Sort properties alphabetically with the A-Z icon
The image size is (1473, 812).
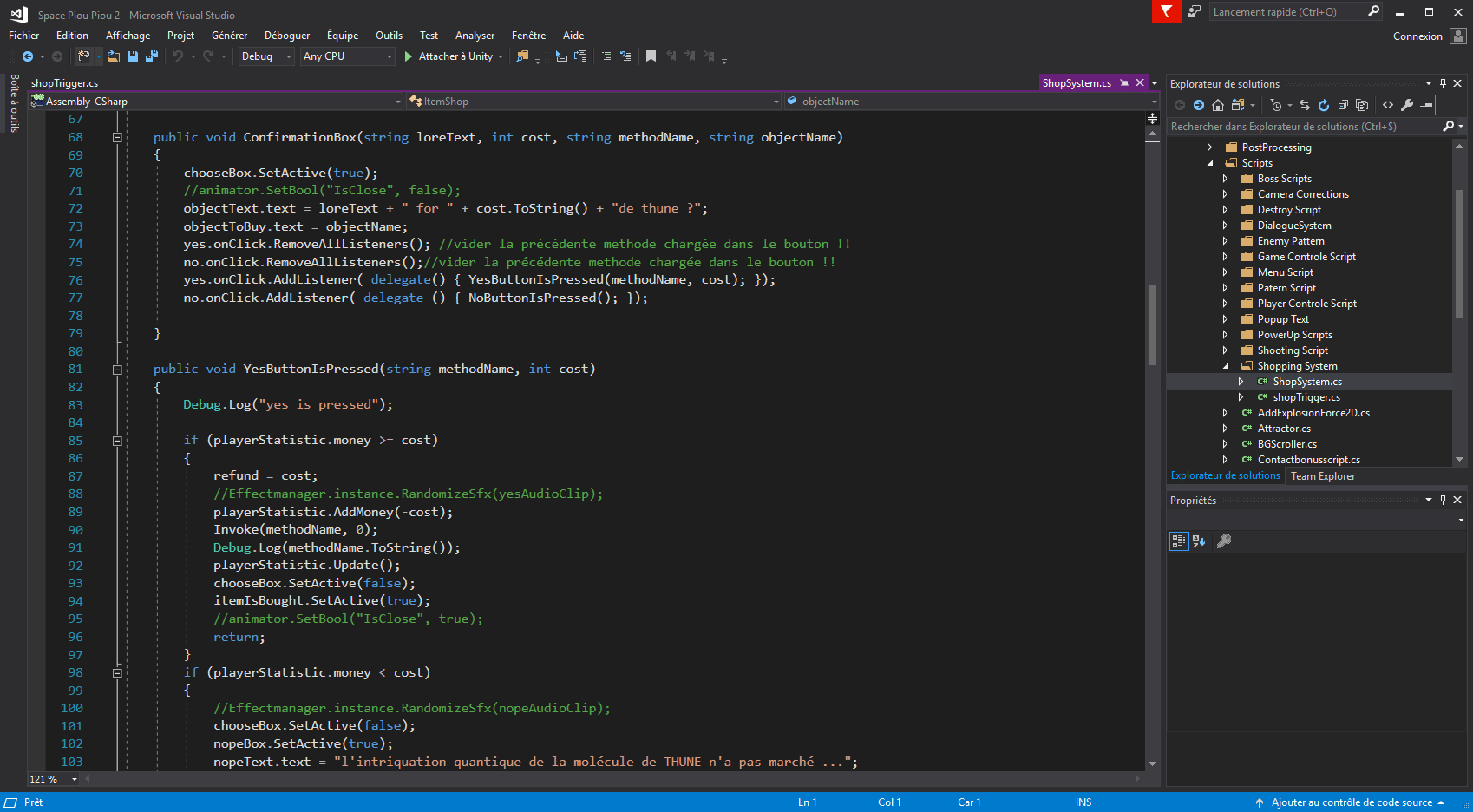1199,541
